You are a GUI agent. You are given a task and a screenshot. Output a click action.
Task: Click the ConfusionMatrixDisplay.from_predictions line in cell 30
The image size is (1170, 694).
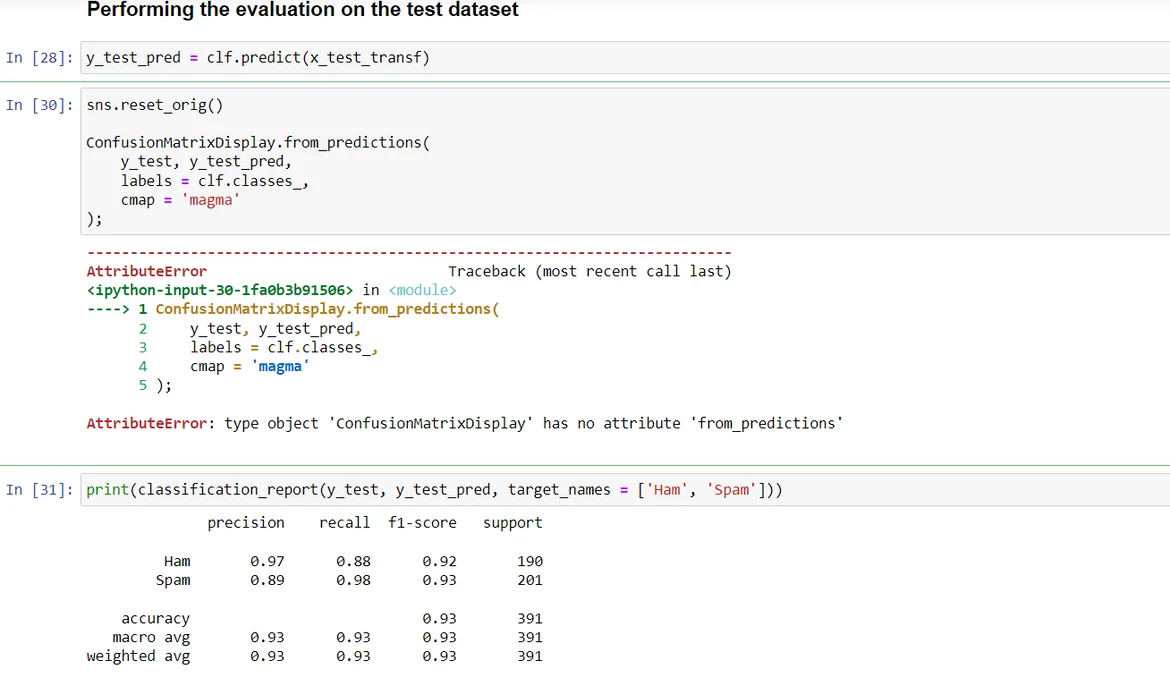click(258, 143)
